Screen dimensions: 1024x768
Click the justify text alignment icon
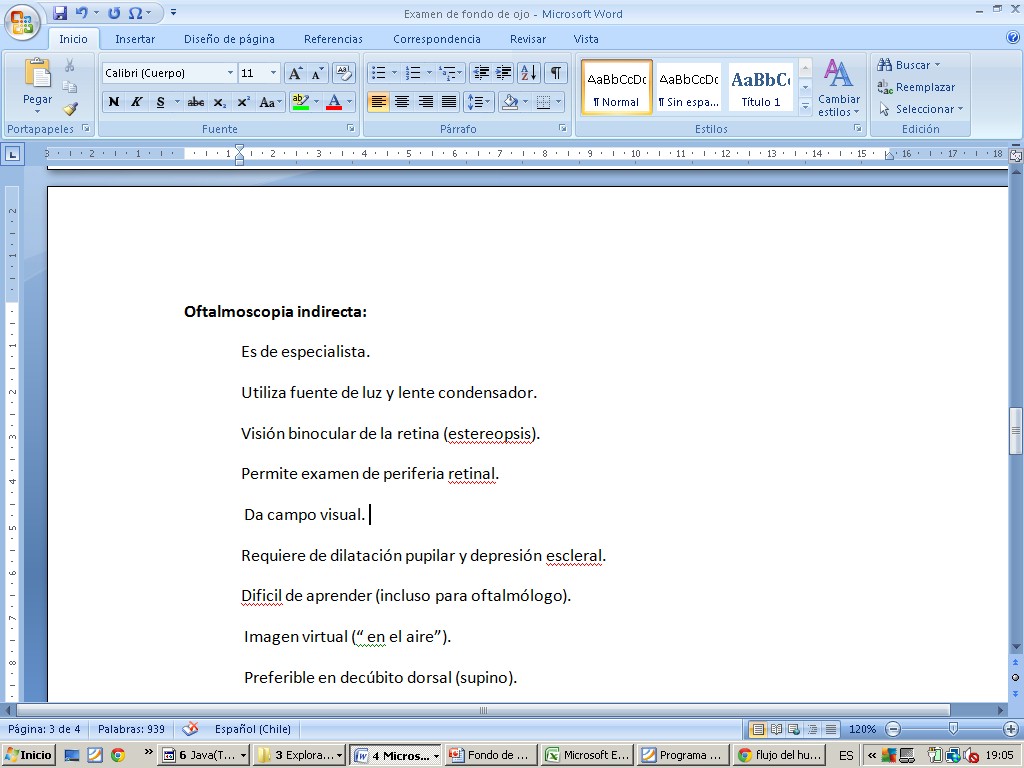(449, 102)
